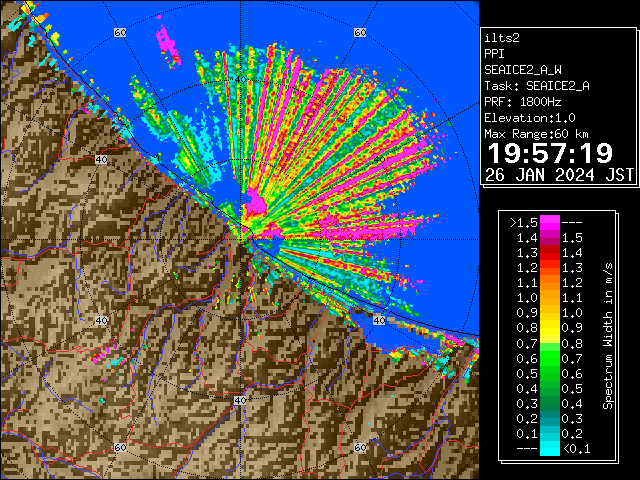The width and height of the screenshot is (640, 480).
Task: Click the yellow 0.9 legend swatch
Action: point(550,320)
